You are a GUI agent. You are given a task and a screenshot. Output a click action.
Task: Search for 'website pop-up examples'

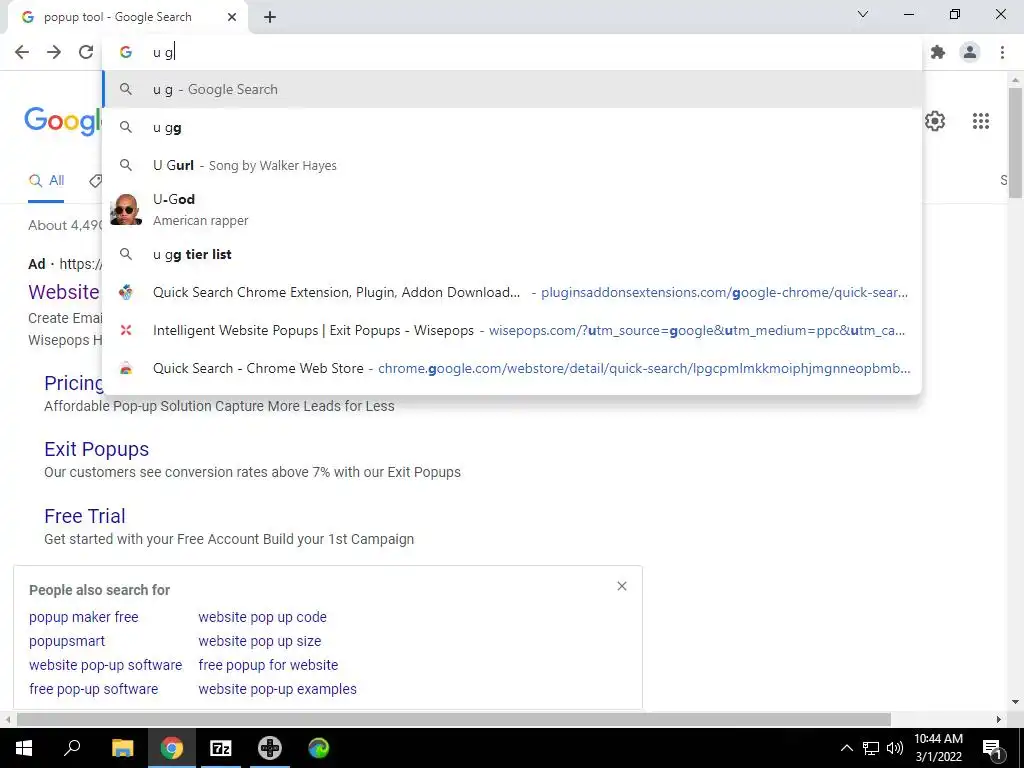[x=278, y=689]
